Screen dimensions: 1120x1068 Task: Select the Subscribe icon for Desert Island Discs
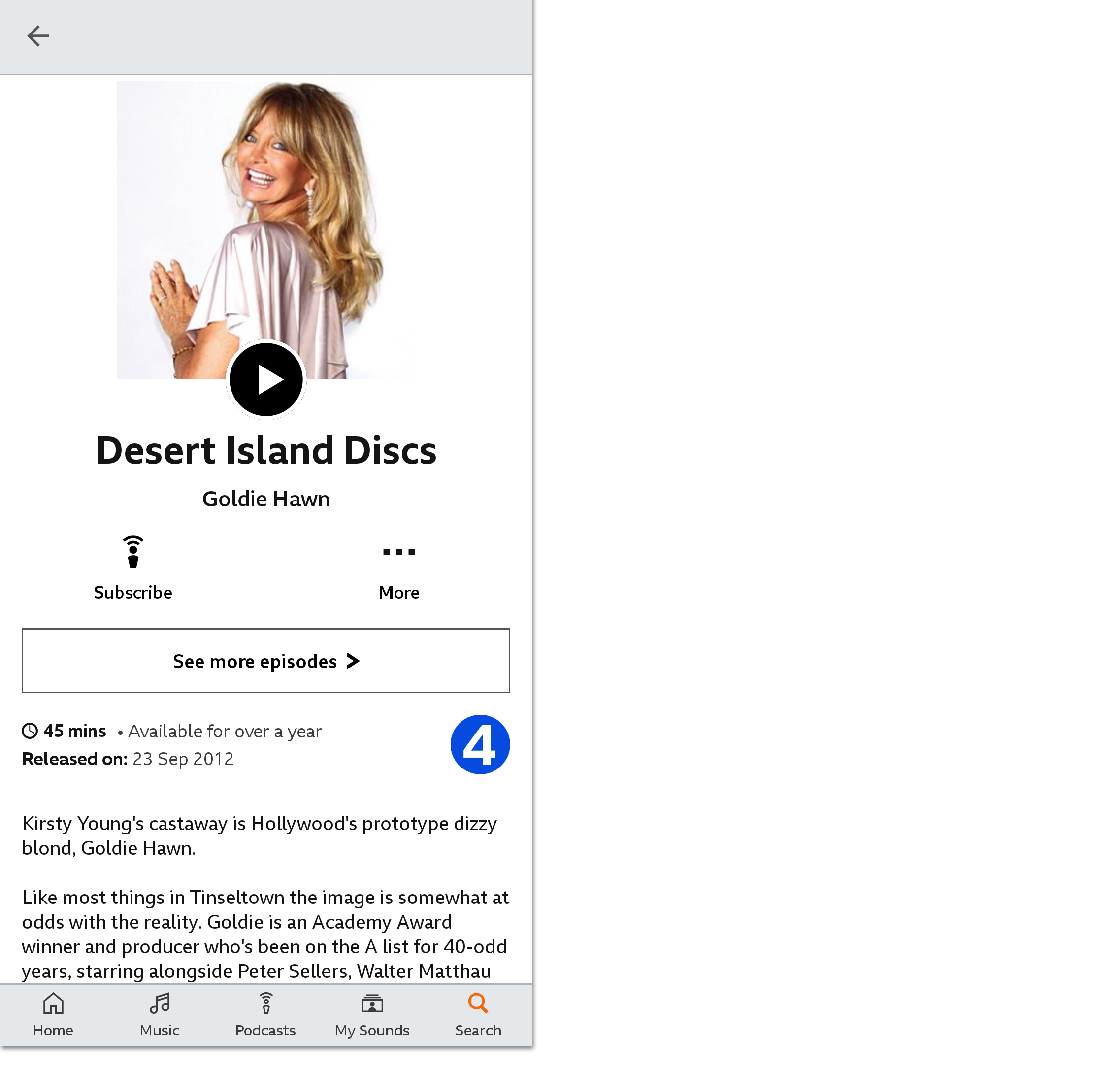[x=132, y=551]
